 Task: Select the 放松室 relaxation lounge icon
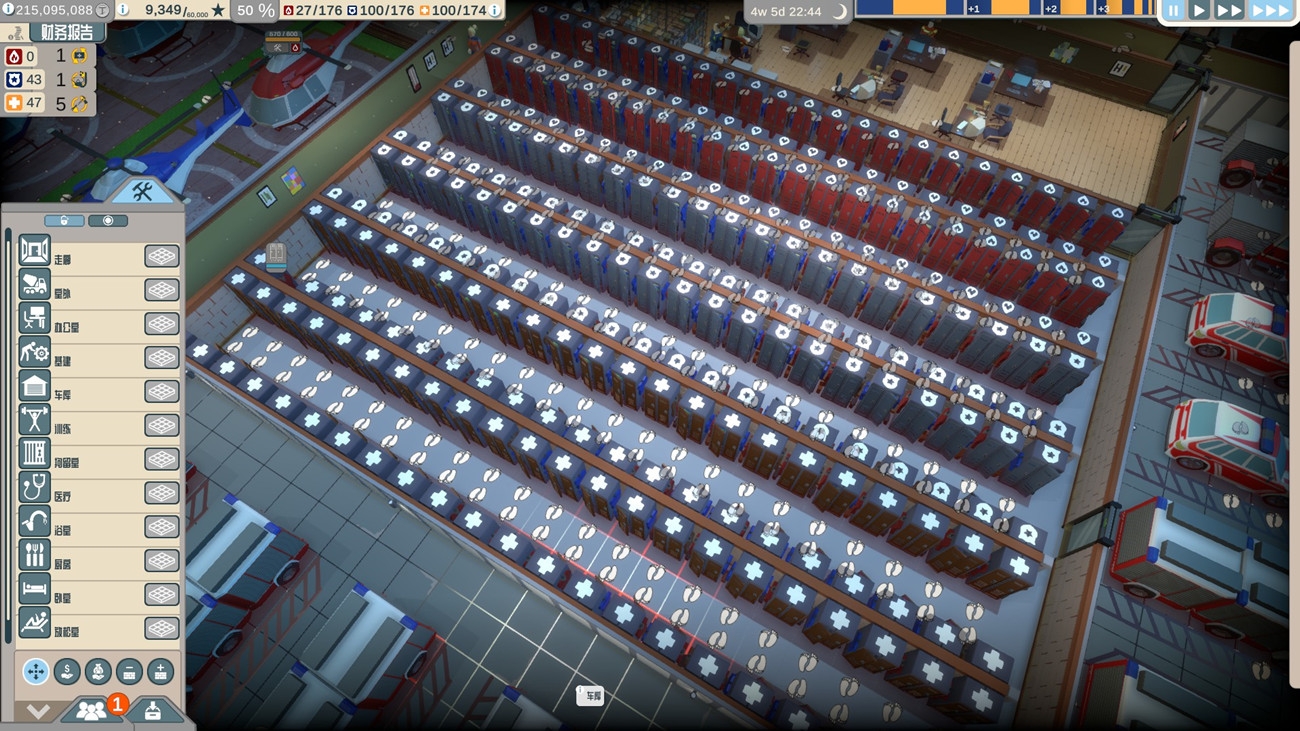point(35,624)
